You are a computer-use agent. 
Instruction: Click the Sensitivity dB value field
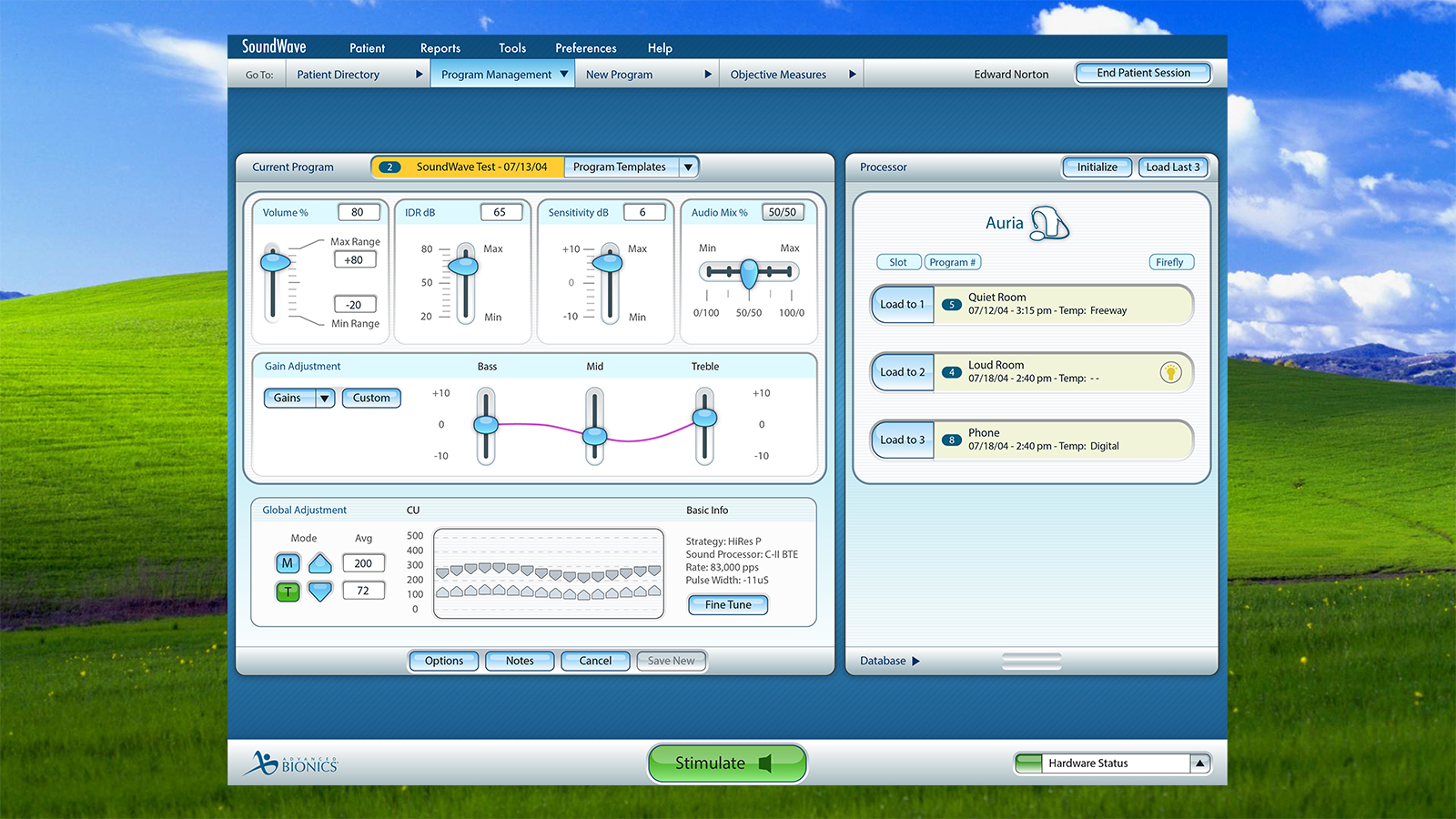click(x=644, y=213)
